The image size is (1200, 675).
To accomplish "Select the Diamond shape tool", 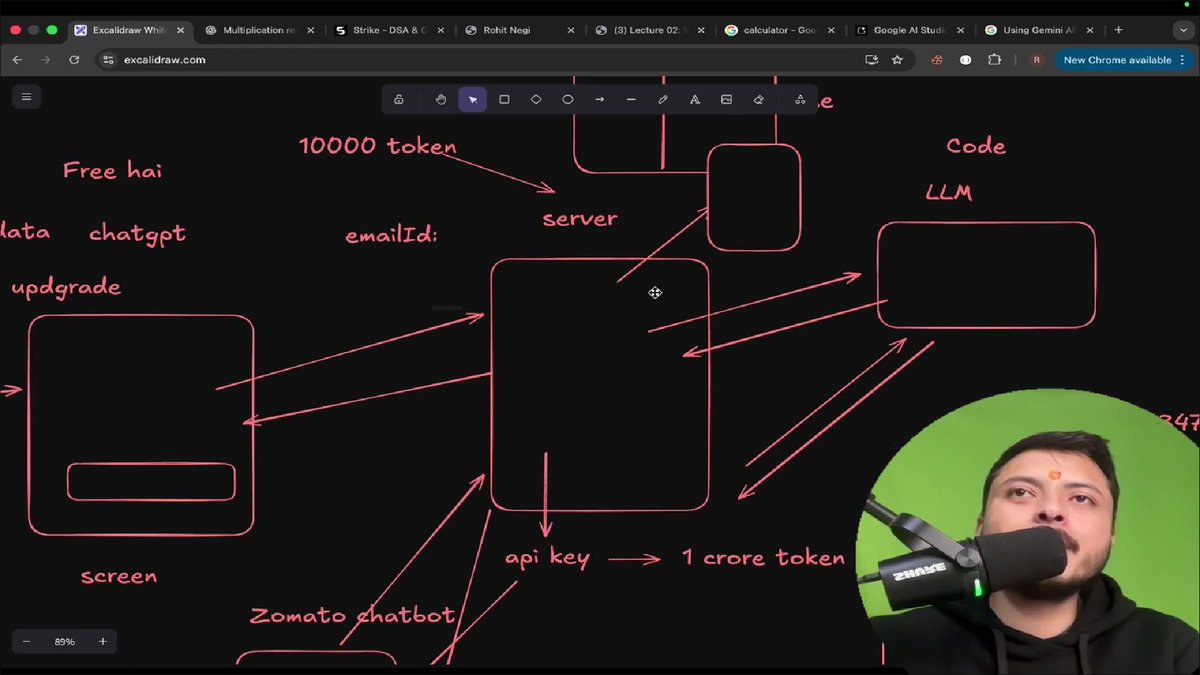I will click(536, 99).
